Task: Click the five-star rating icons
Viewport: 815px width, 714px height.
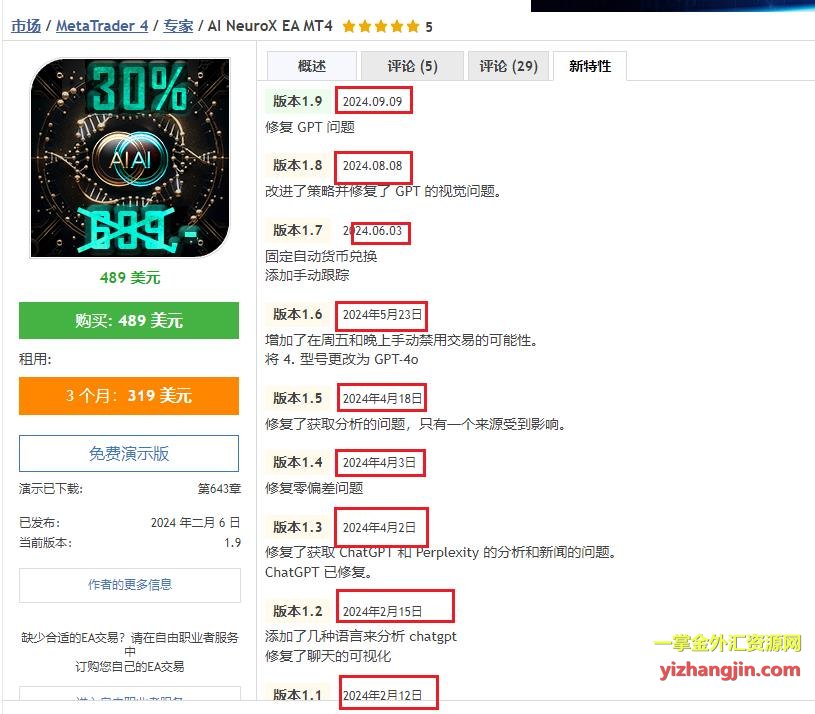Action: coord(381,27)
